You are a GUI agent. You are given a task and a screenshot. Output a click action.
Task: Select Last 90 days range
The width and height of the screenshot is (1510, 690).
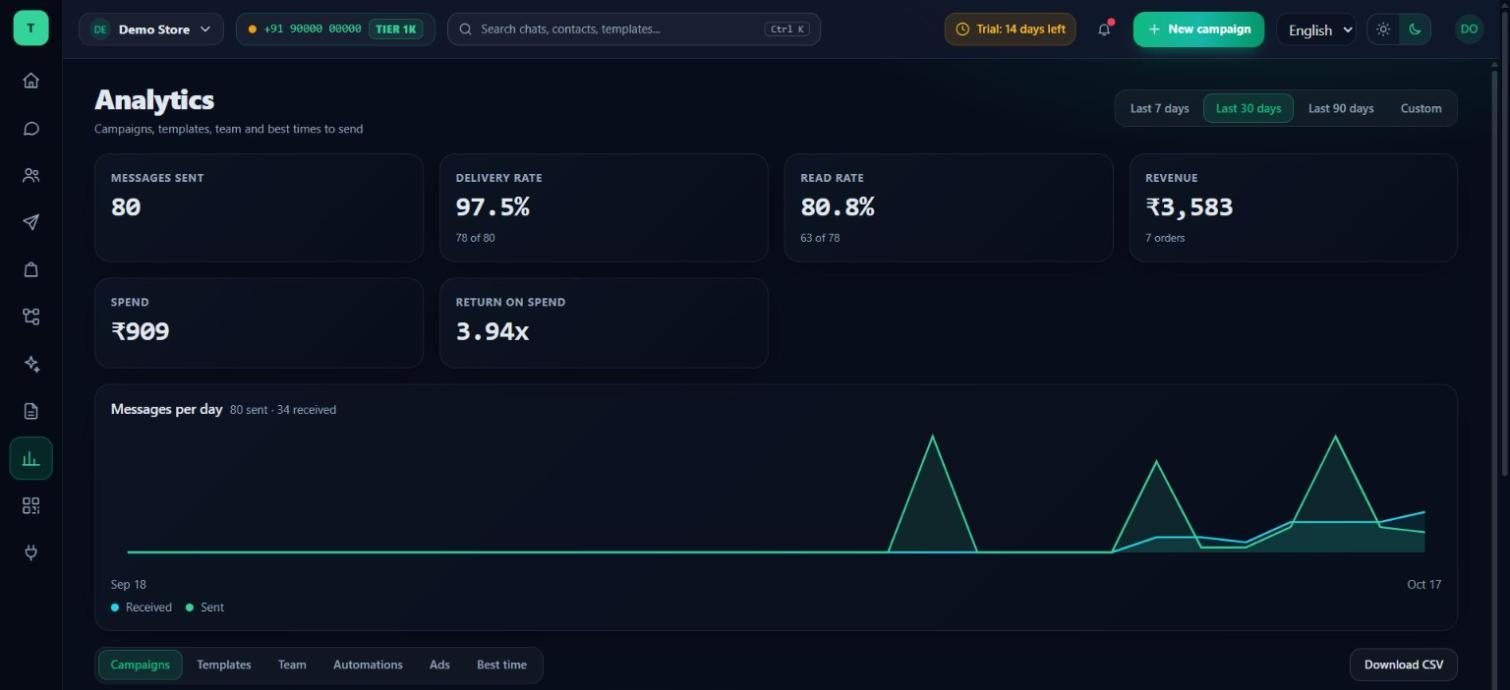(x=1341, y=108)
